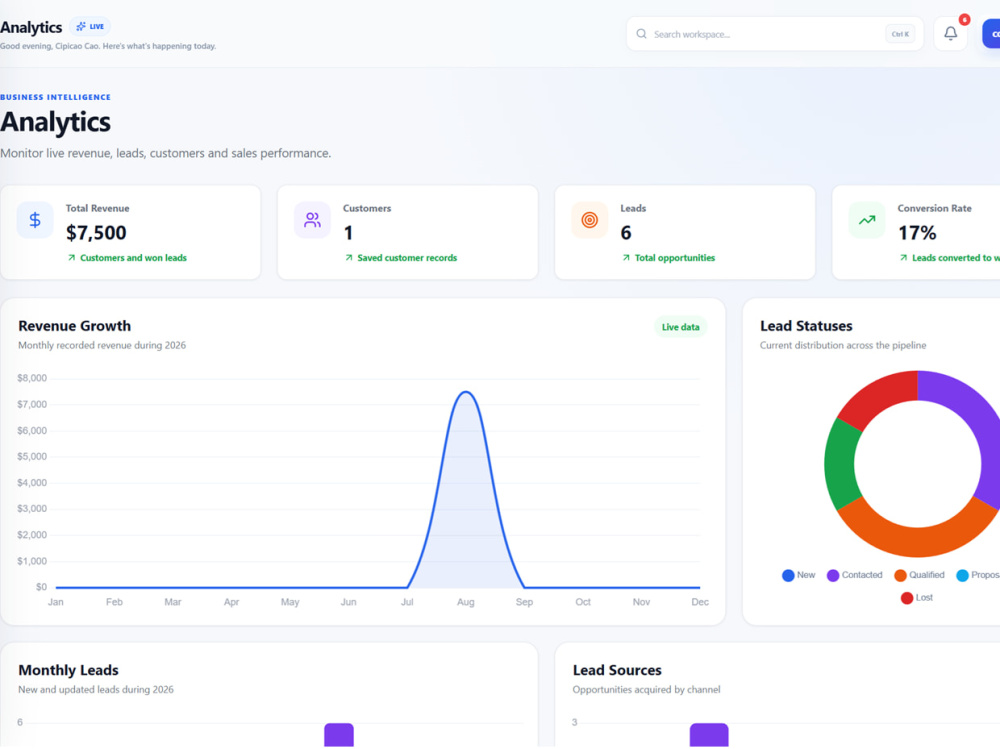The height and width of the screenshot is (749, 1000).
Task: Click the notification bell icon
Action: click(x=950, y=33)
